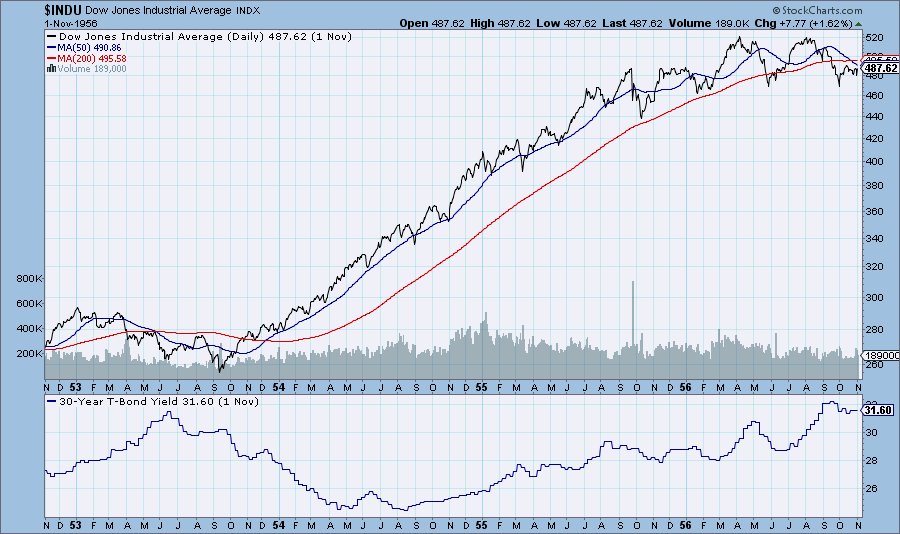The height and width of the screenshot is (534, 900).
Task: Click the red MA(200) legend color dash
Action: coord(51,59)
